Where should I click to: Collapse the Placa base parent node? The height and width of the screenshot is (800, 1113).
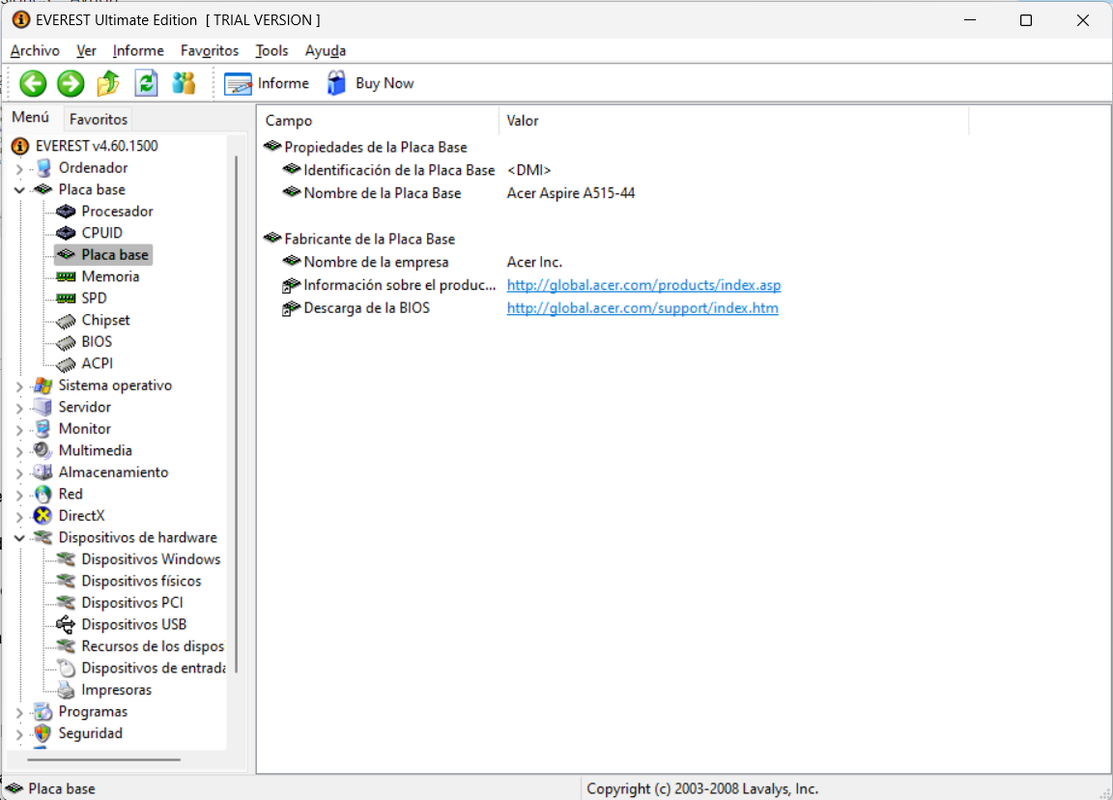(19, 190)
